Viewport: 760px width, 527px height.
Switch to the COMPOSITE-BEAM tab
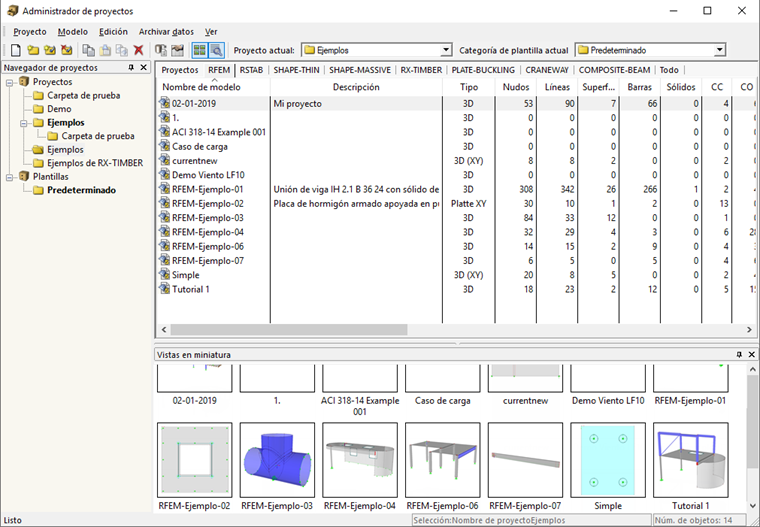(x=614, y=70)
